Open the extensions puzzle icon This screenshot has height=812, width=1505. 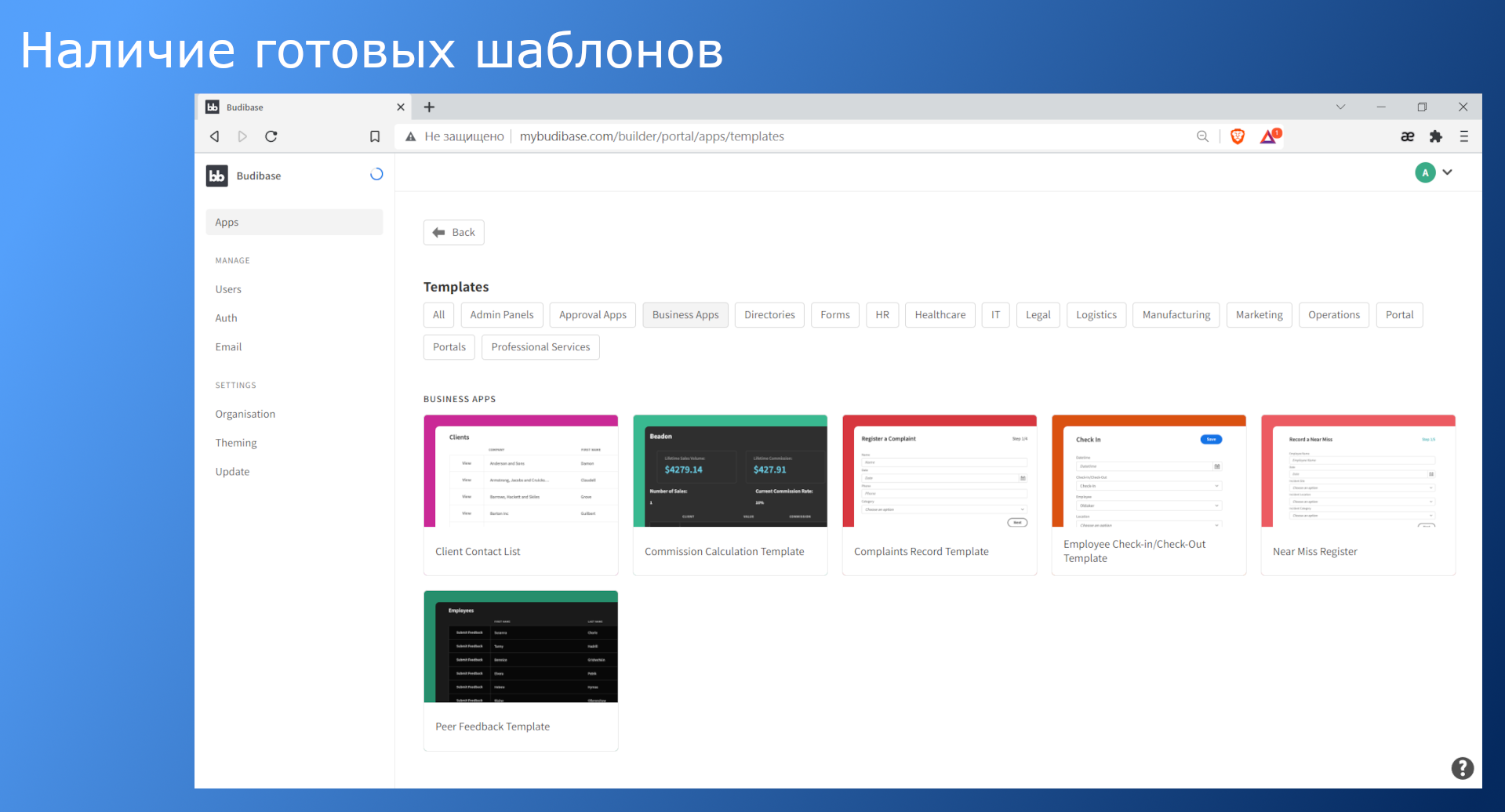coord(1436,136)
